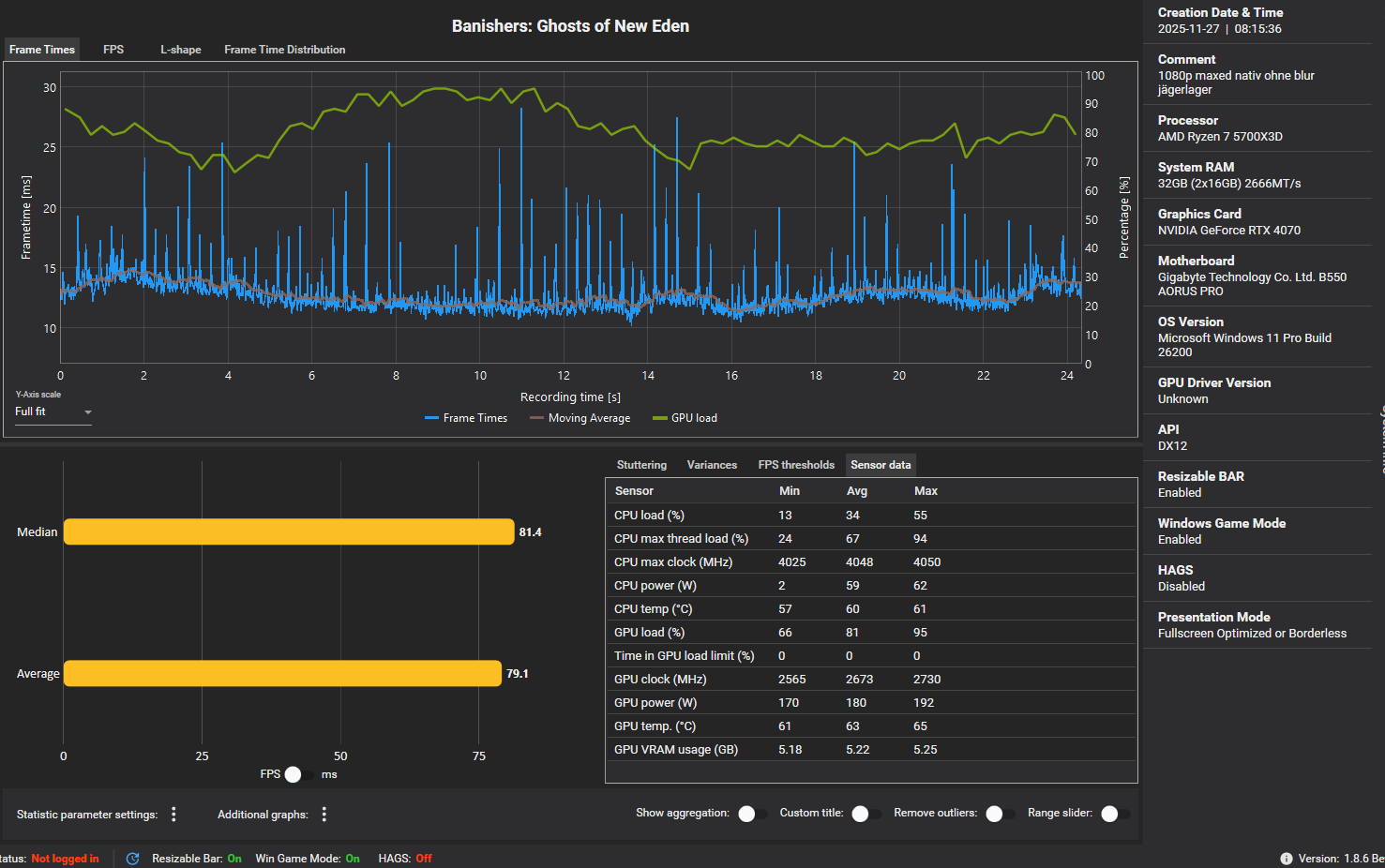Turn on the Range slider switch
This screenshot has width=1385, height=868.
point(1116,814)
